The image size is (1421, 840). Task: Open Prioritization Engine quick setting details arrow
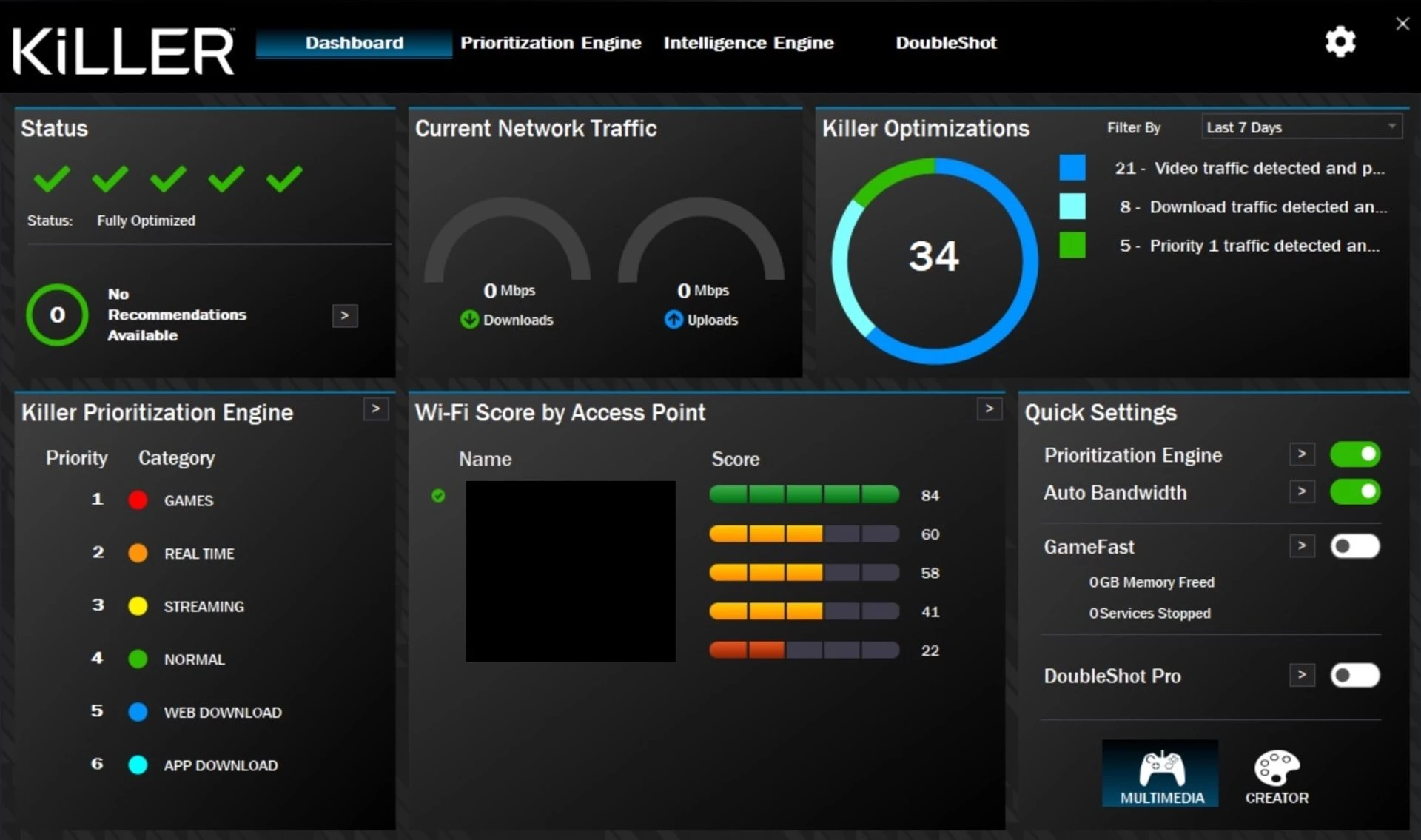click(x=1302, y=454)
